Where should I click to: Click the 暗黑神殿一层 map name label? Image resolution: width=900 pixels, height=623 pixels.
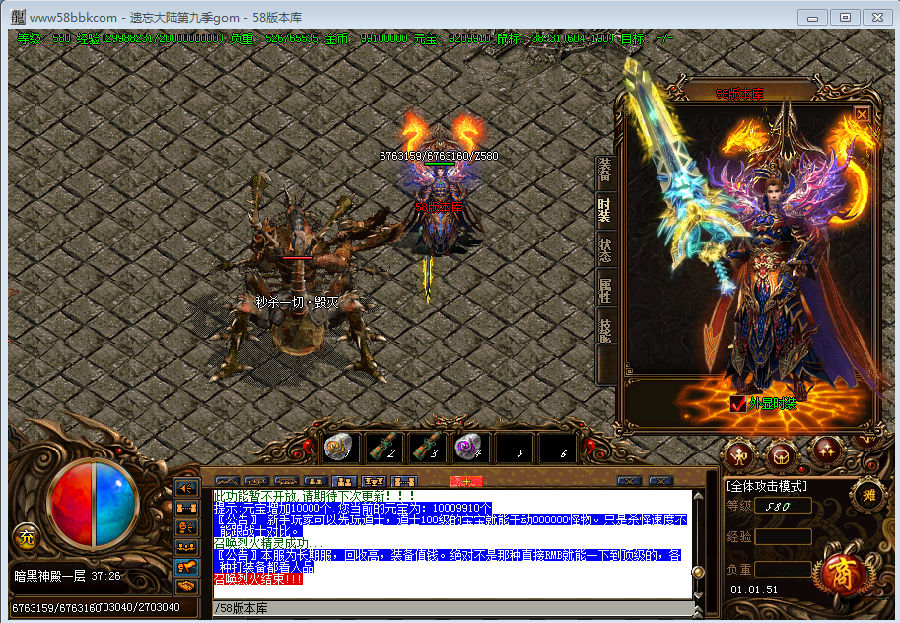coord(49,576)
